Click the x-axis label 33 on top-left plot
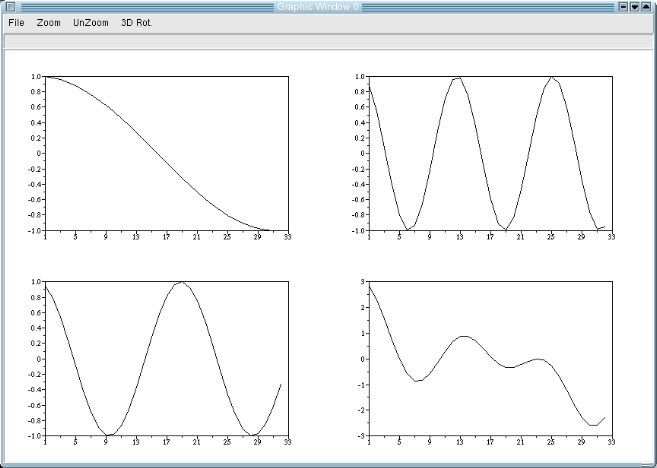The image size is (657, 468). click(x=288, y=236)
